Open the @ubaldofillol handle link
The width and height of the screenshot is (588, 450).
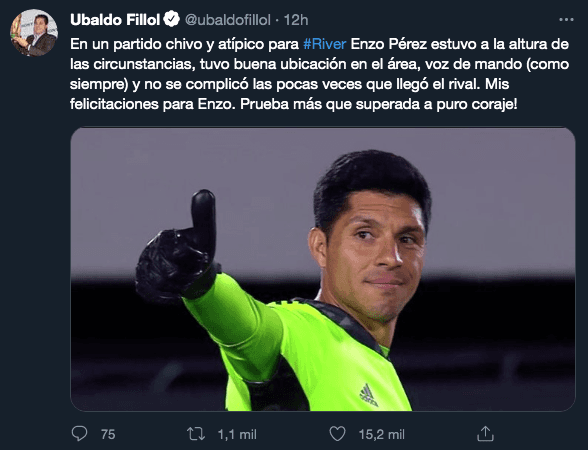(228, 20)
